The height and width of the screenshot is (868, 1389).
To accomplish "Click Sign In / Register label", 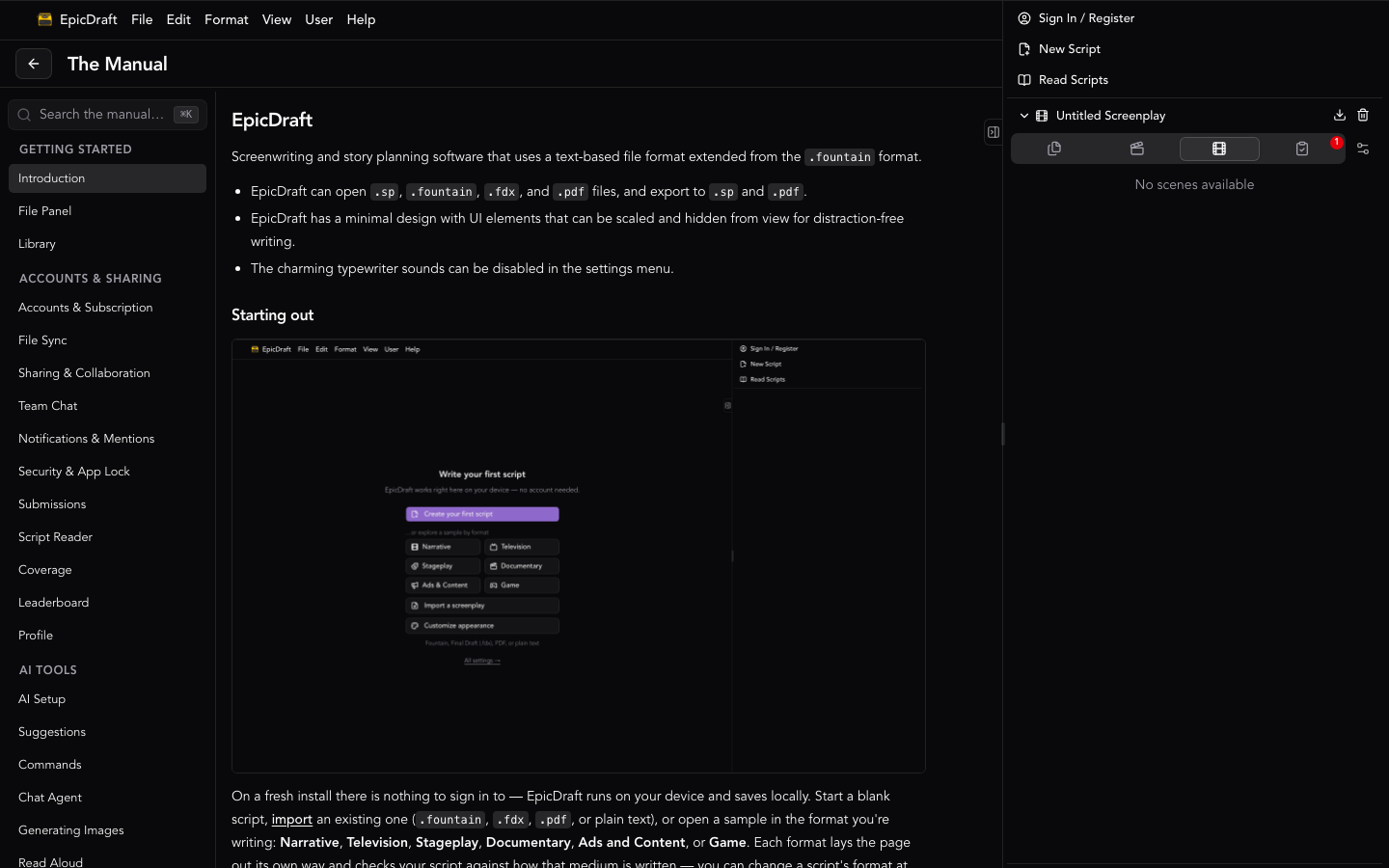I will (1086, 18).
